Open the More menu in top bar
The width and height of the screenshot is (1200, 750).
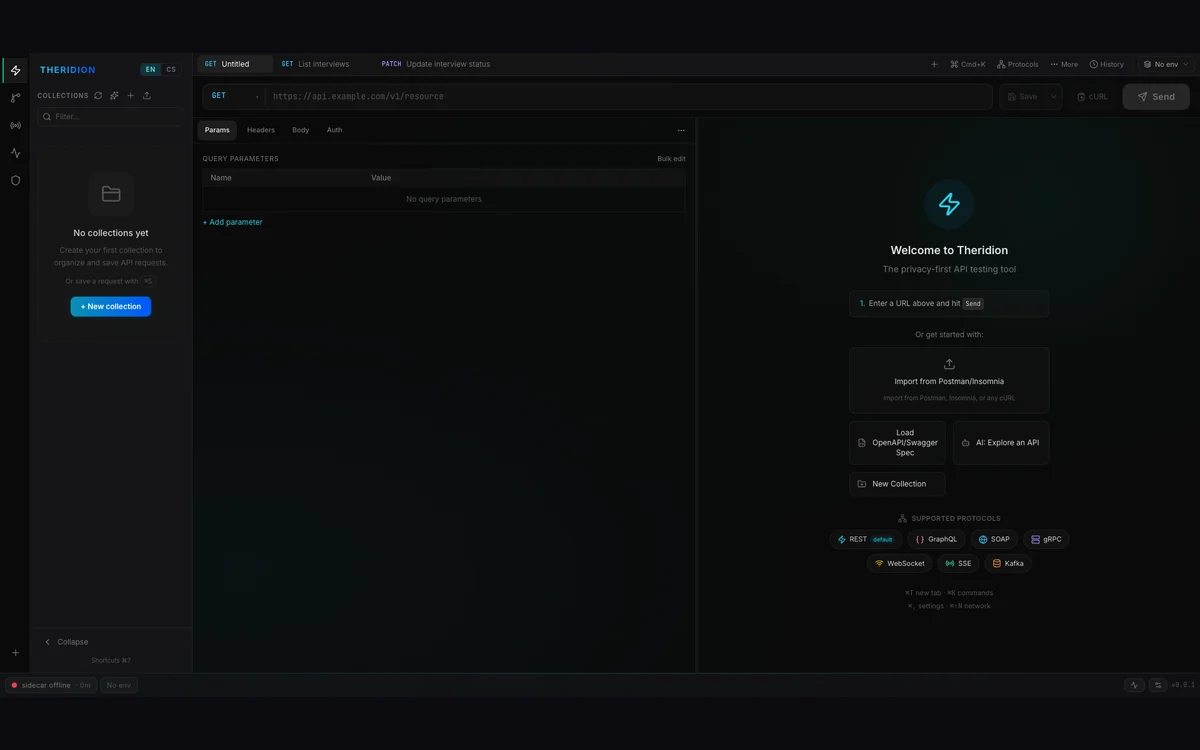1064,64
